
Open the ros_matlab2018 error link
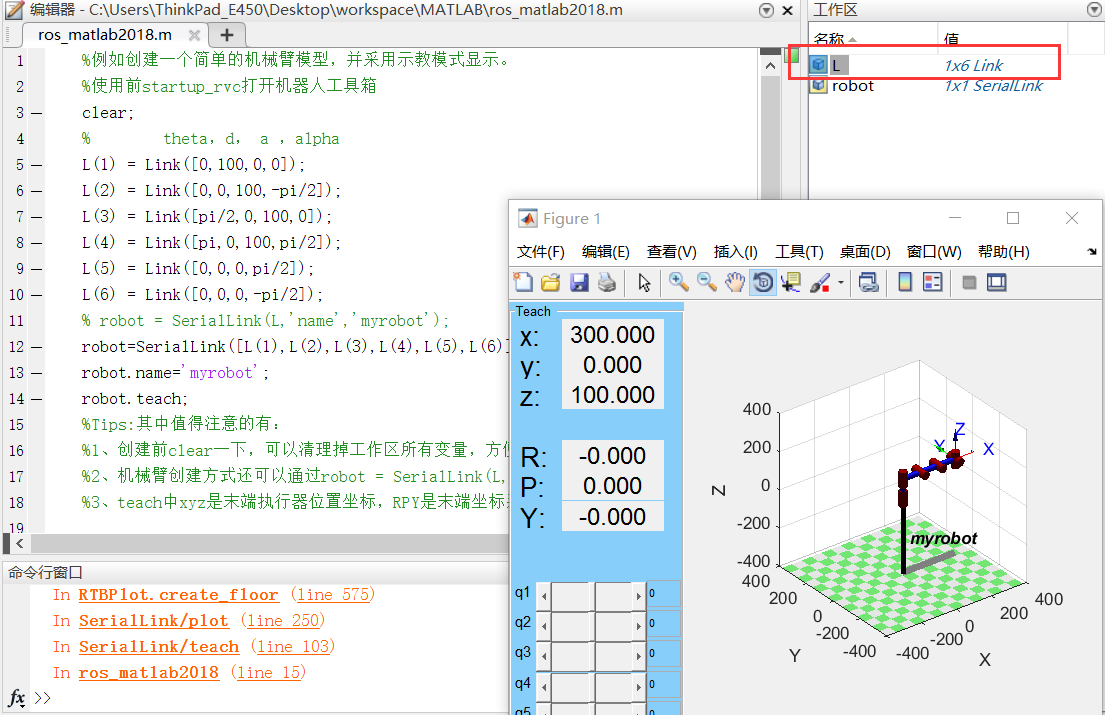149,673
